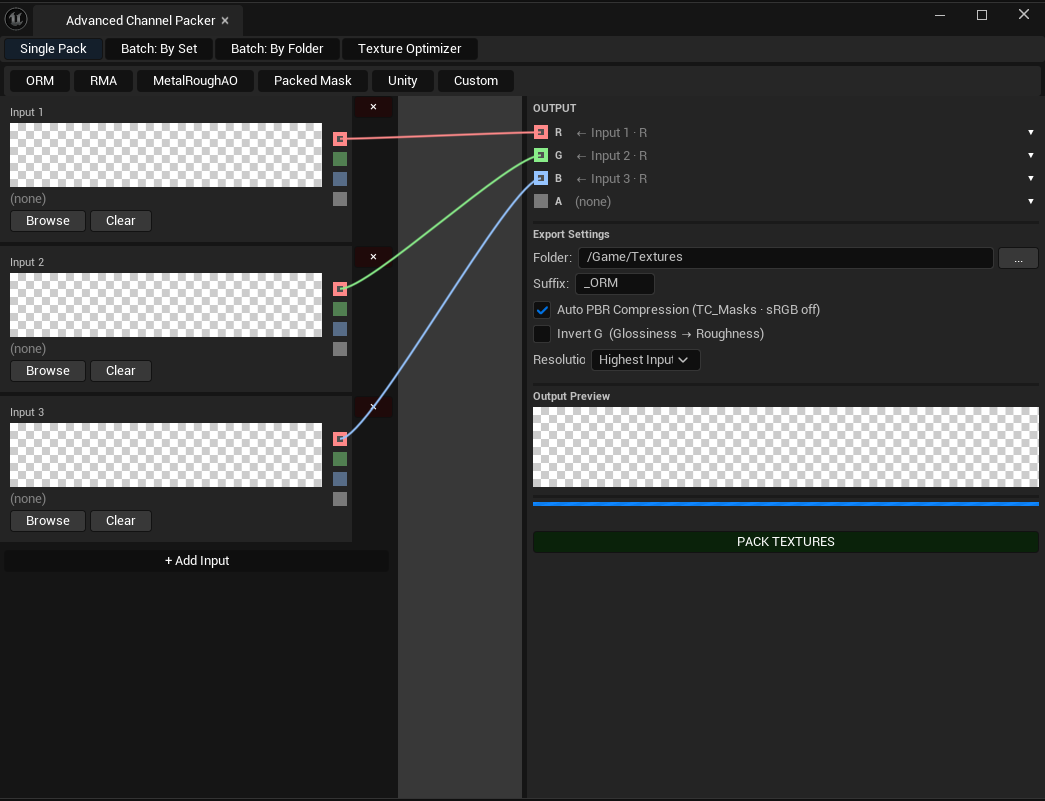Select the Advanced Channel Packer window tab
Viewport: 1045px width, 801px height.
tap(140, 21)
